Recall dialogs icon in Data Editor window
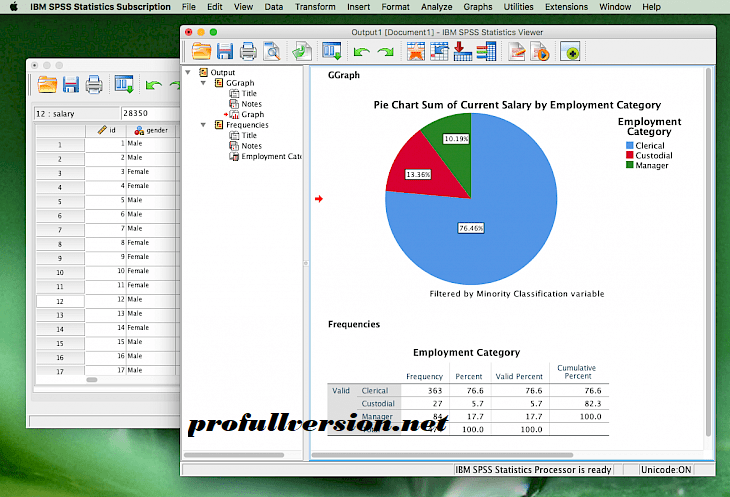 point(124,84)
